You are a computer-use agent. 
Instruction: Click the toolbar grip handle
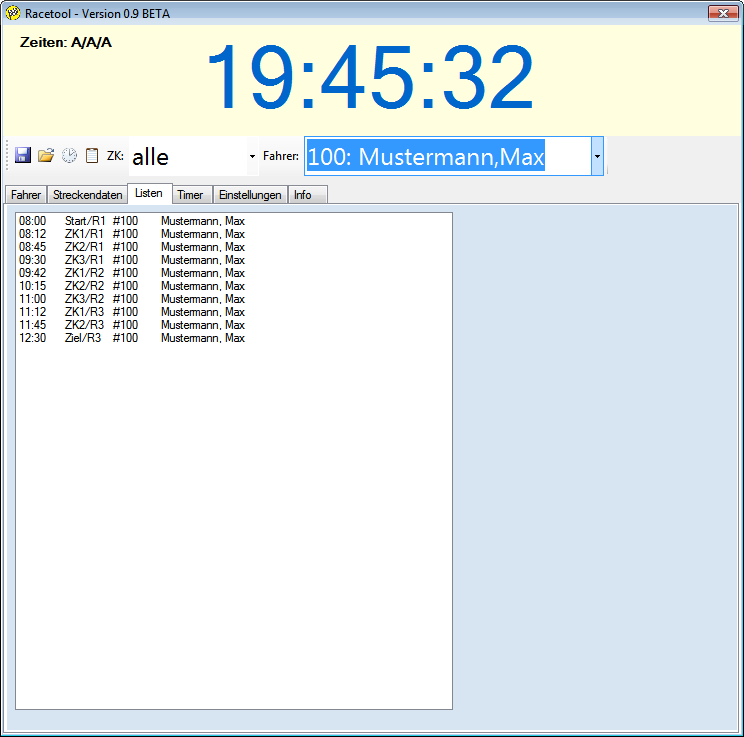coord(7,155)
